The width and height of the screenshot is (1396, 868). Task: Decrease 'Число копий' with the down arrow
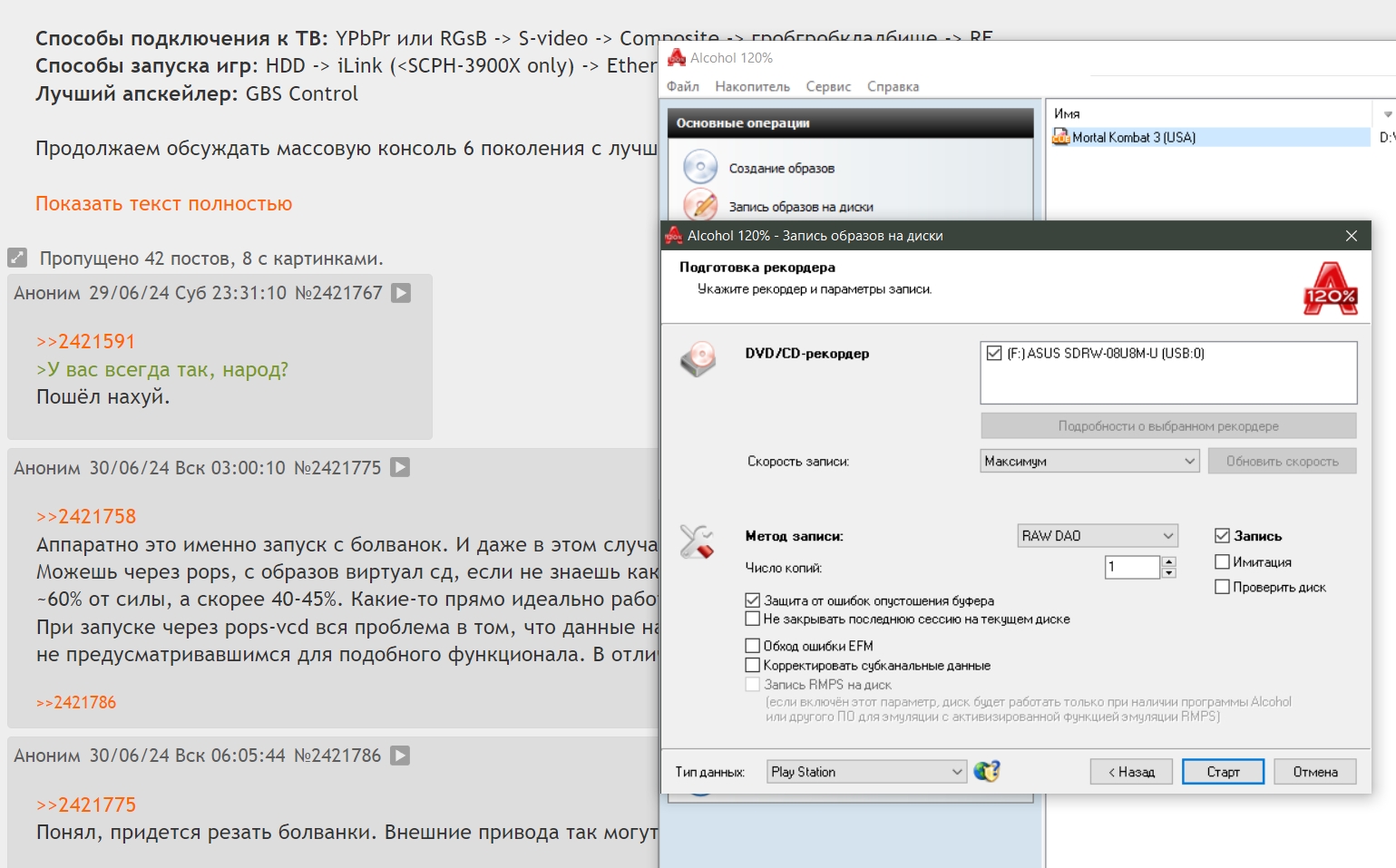(1168, 572)
